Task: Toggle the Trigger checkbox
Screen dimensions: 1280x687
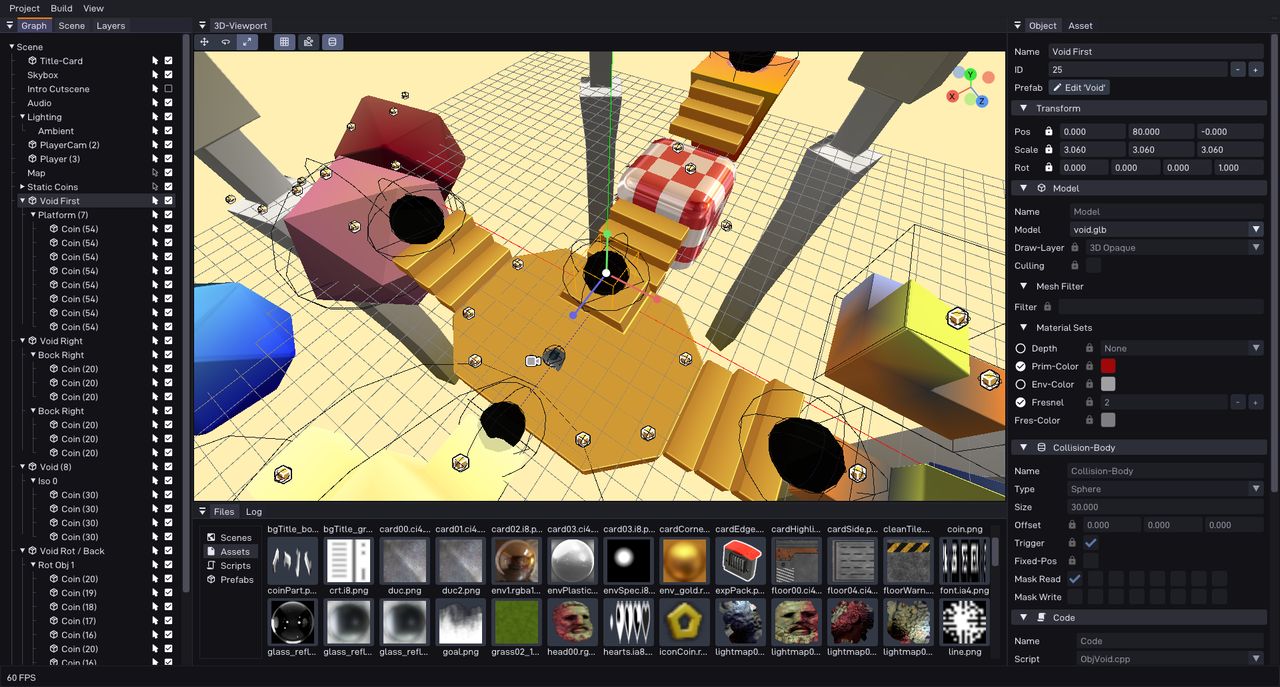Action: point(1091,543)
